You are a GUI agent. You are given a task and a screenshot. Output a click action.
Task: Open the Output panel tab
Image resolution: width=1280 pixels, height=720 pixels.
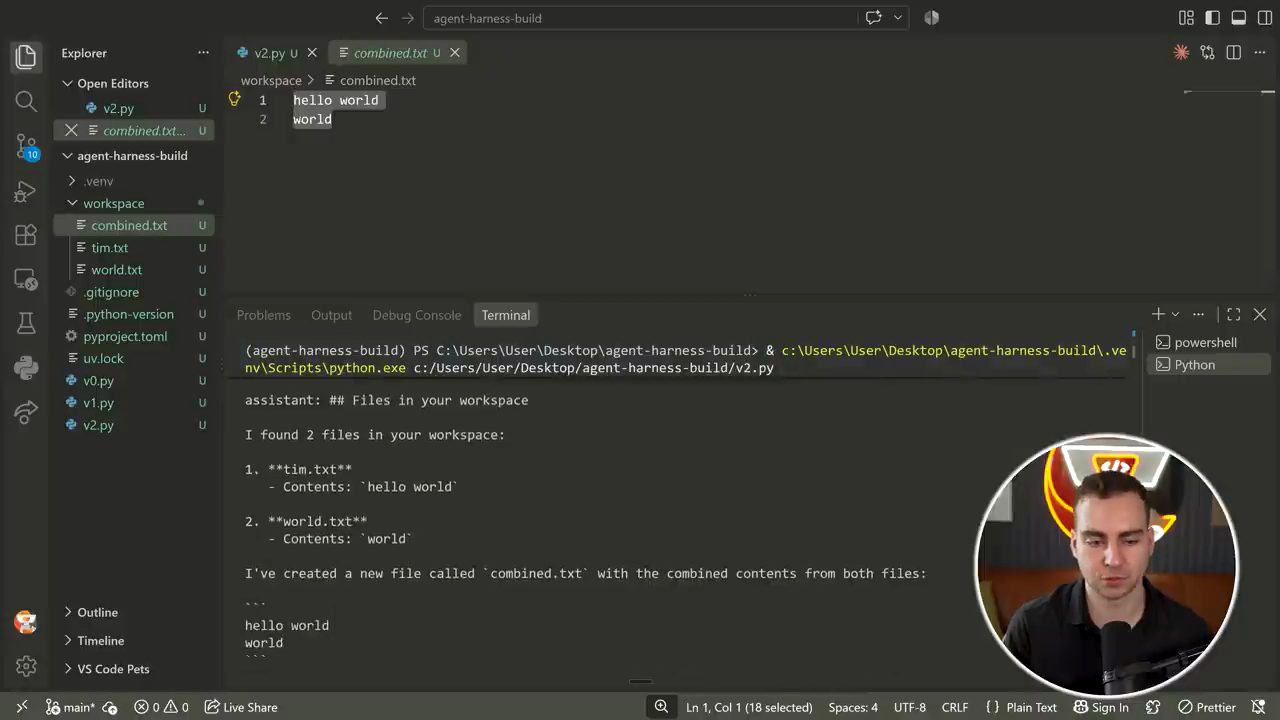tap(331, 315)
